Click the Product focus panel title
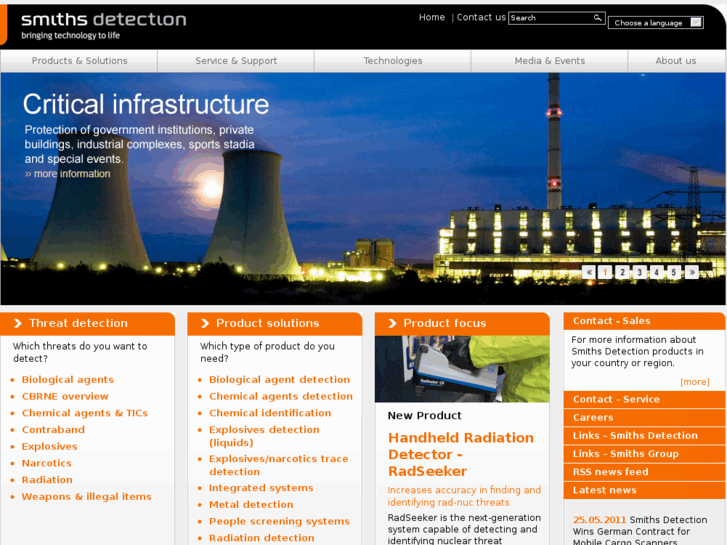 point(445,323)
